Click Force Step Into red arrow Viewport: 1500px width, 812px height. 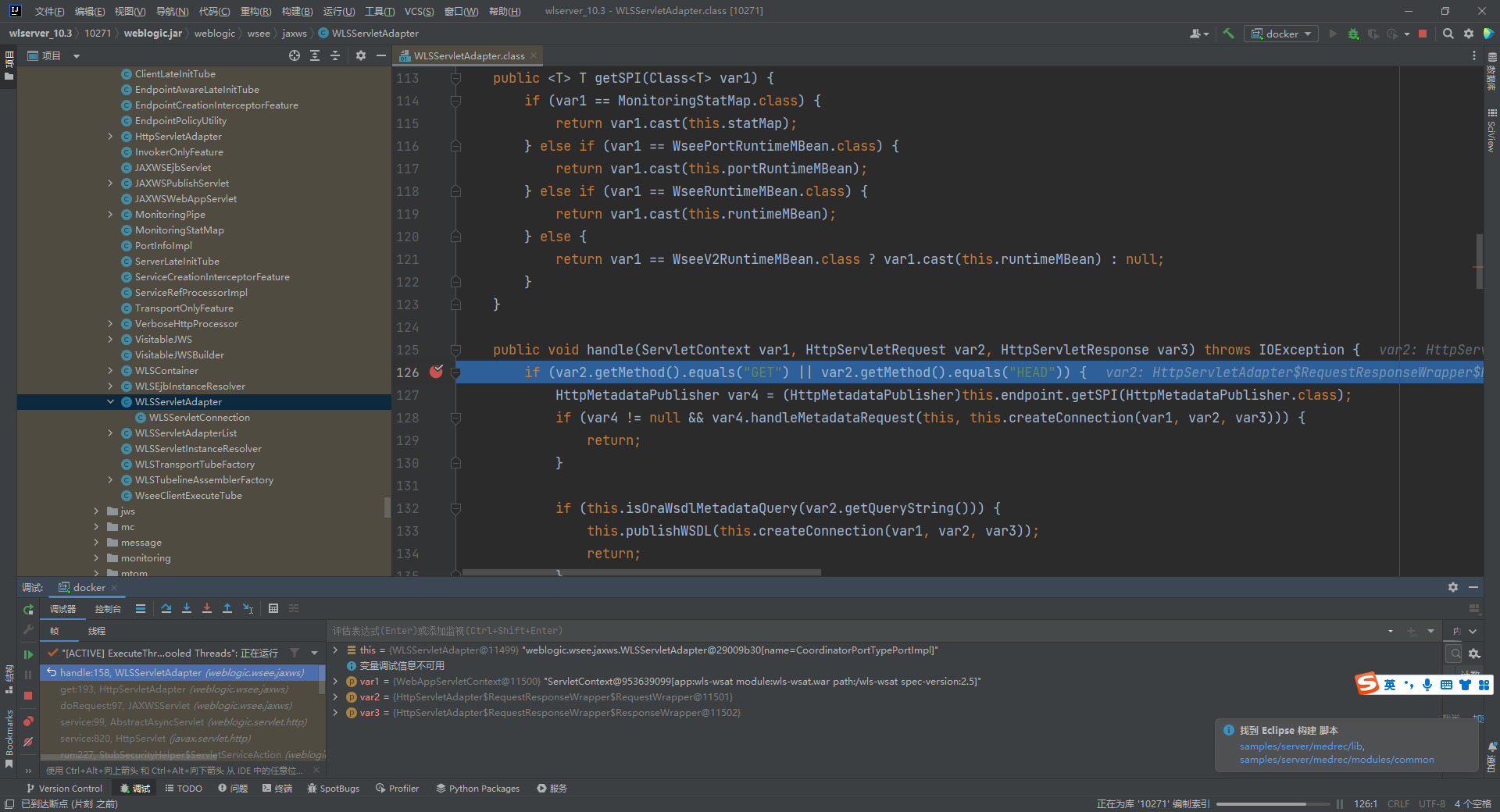click(207, 608)
